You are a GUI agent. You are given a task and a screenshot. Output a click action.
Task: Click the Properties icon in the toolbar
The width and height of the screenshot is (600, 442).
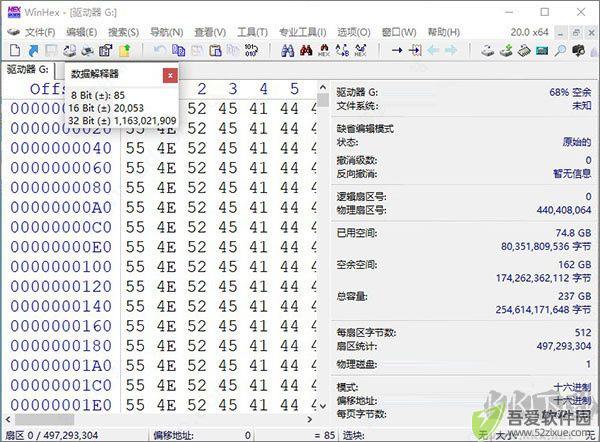pyautogui.click(x=105, y=50)
